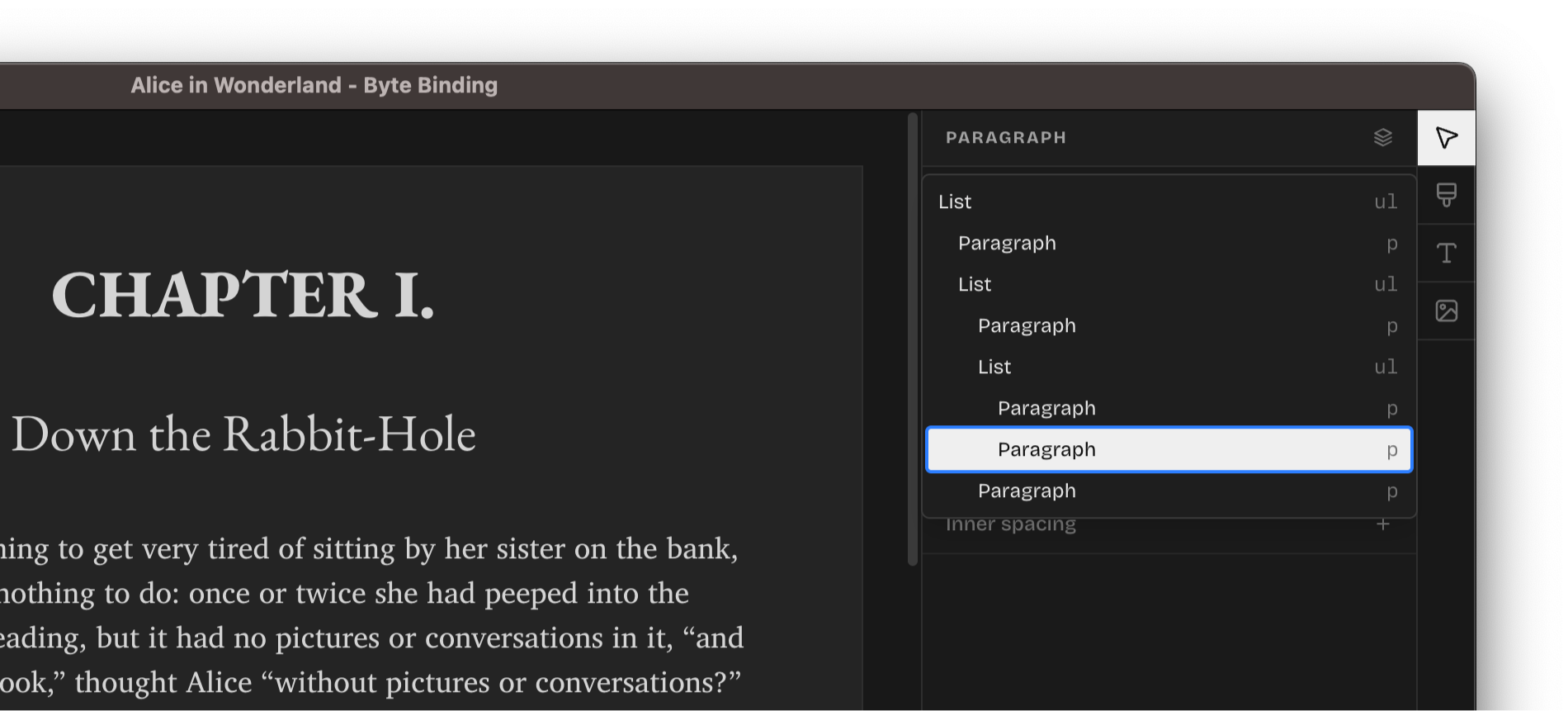Open the paint roller styles tool
The height and width of the screenshot is (711, 1568).
click(1446, 195)
